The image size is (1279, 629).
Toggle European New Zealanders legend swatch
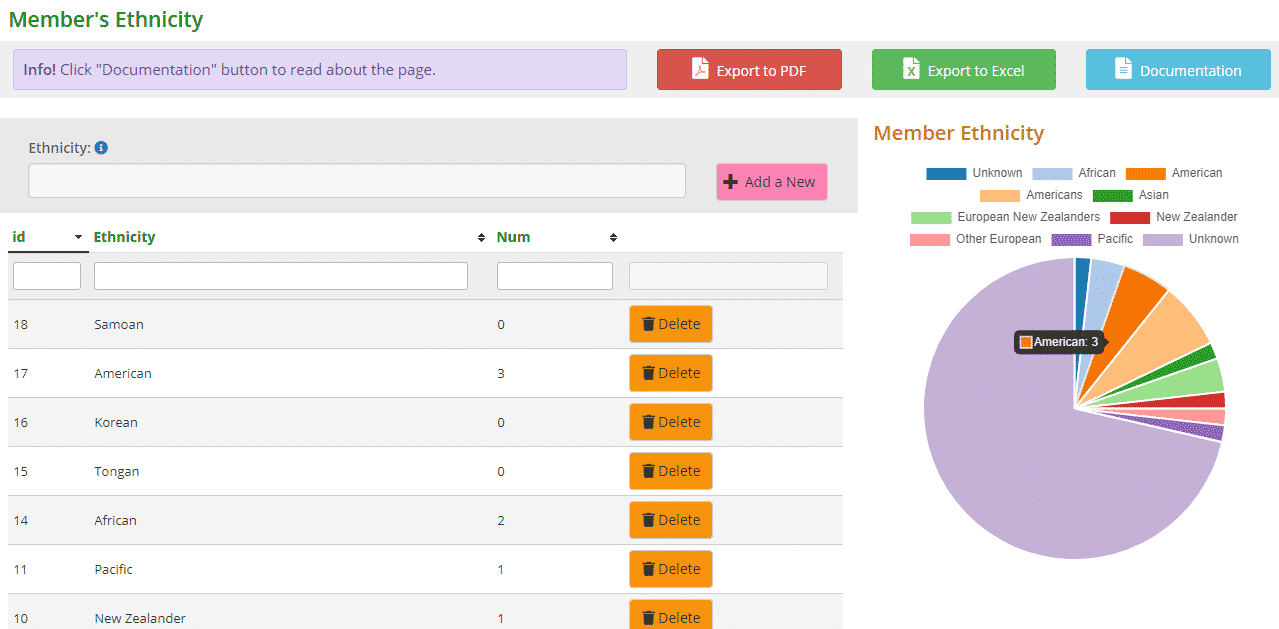coord(931,217)
